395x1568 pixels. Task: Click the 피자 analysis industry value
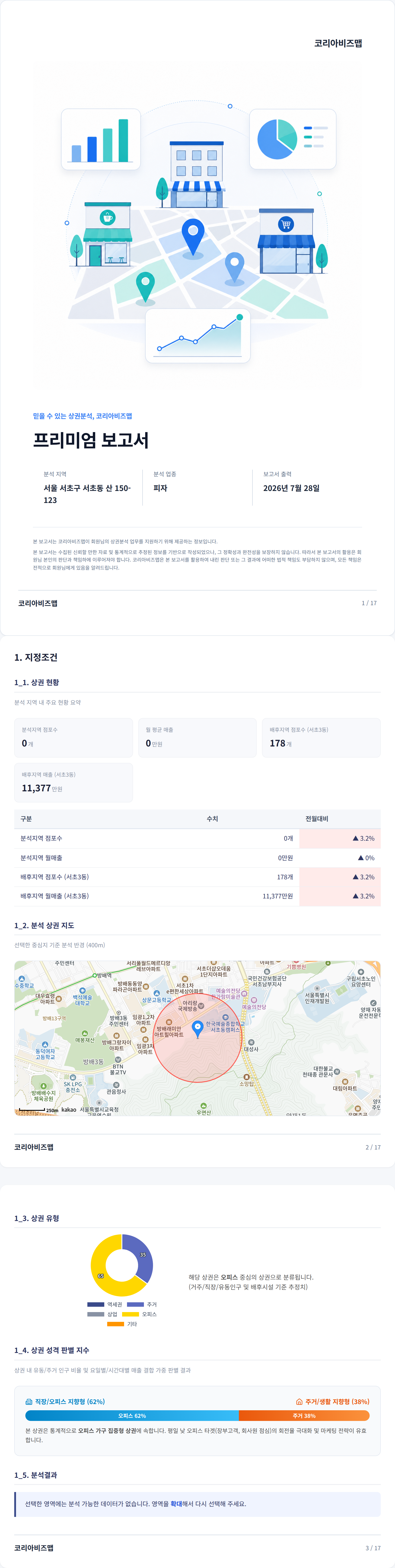tap(160, 488)
